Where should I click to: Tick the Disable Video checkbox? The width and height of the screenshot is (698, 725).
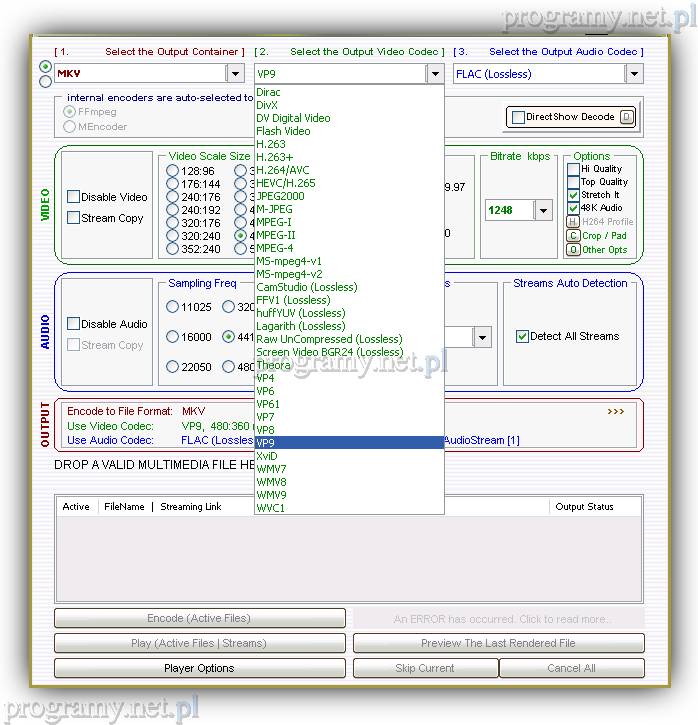(x=74, y=197)
